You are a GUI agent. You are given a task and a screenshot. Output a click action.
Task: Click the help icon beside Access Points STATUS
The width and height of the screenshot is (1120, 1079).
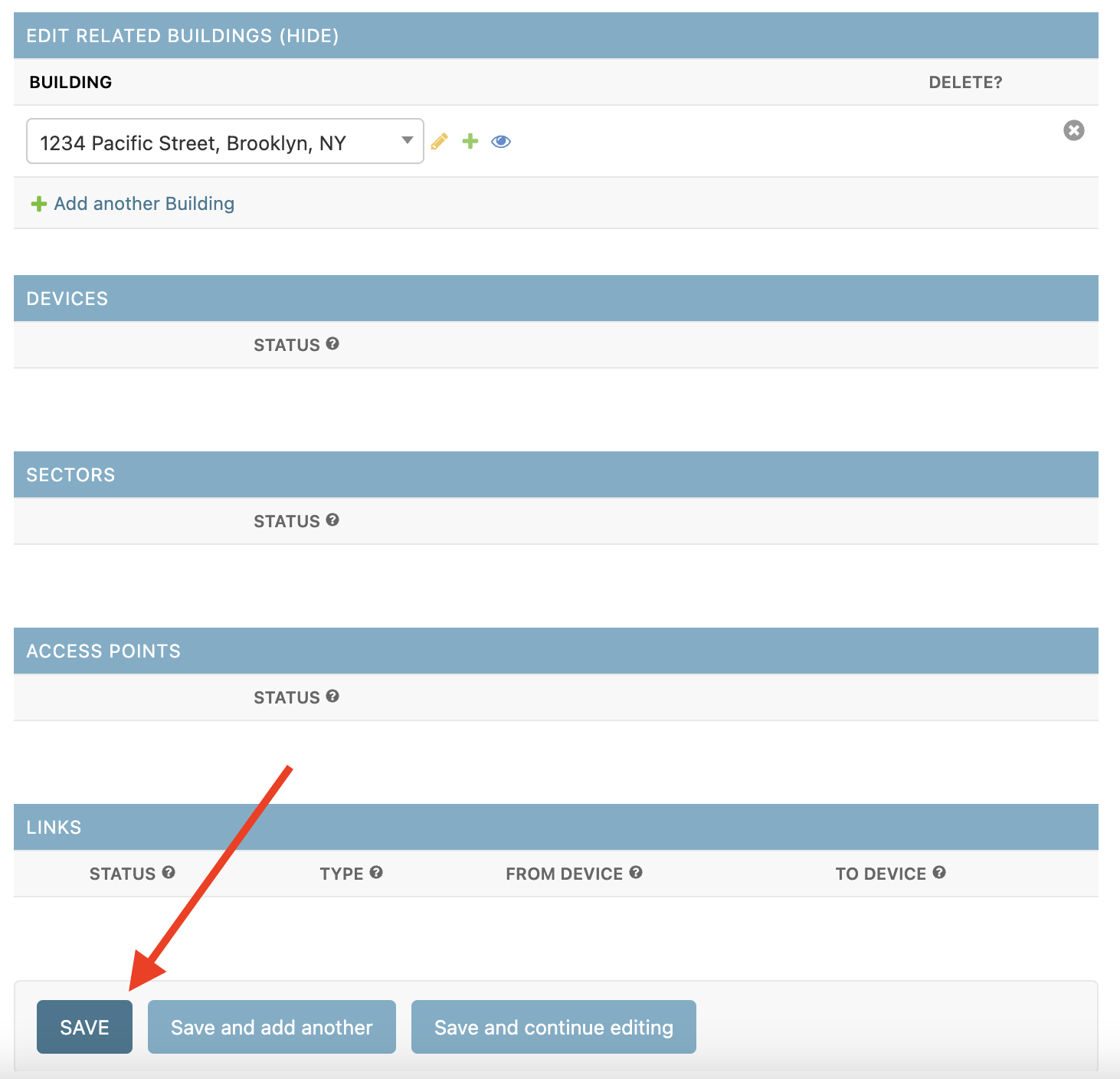click(332, 696)
